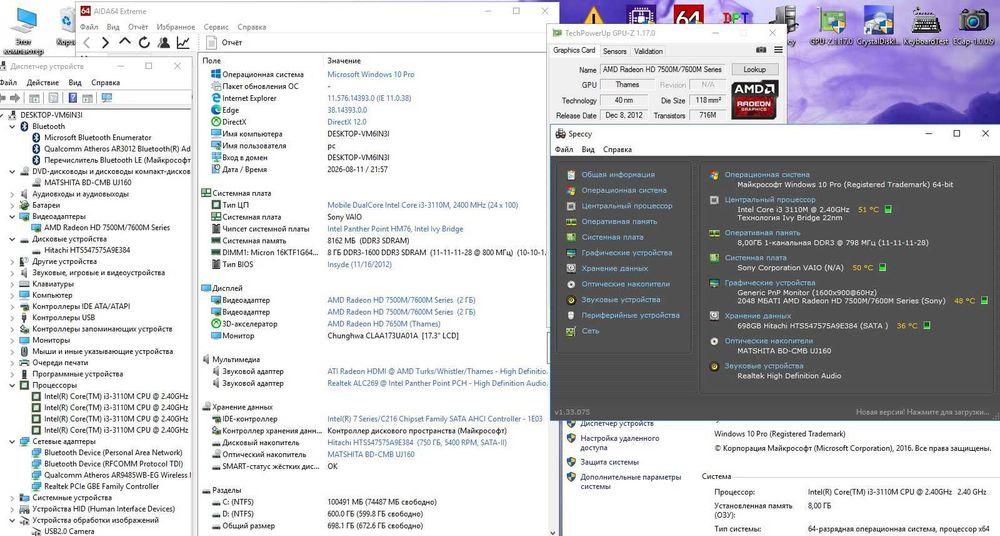
Task: Open Защита системы link
Action: click(609, 462)
